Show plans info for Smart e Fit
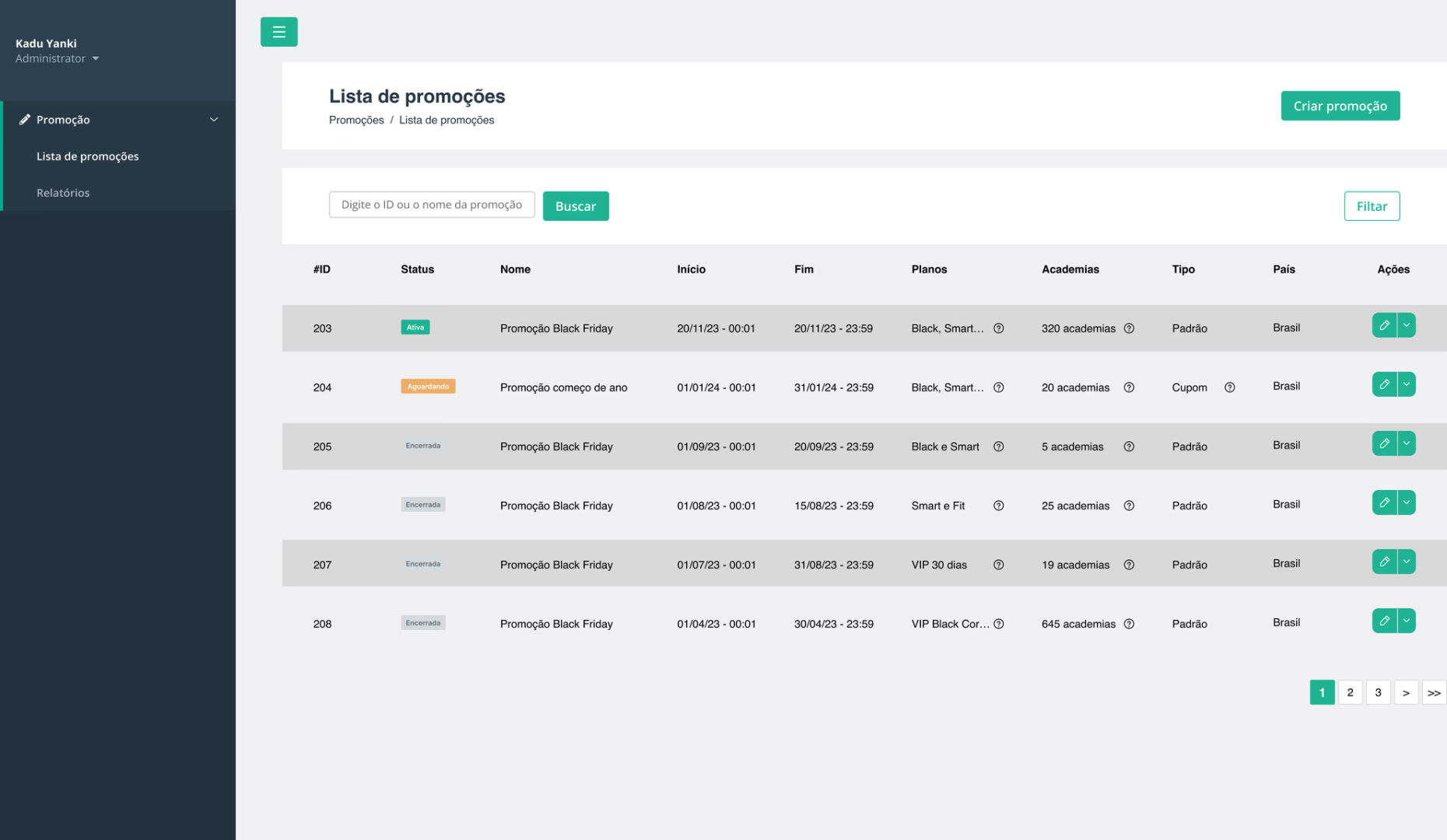This screenshot has height=840, width=1447. point(999,506)
